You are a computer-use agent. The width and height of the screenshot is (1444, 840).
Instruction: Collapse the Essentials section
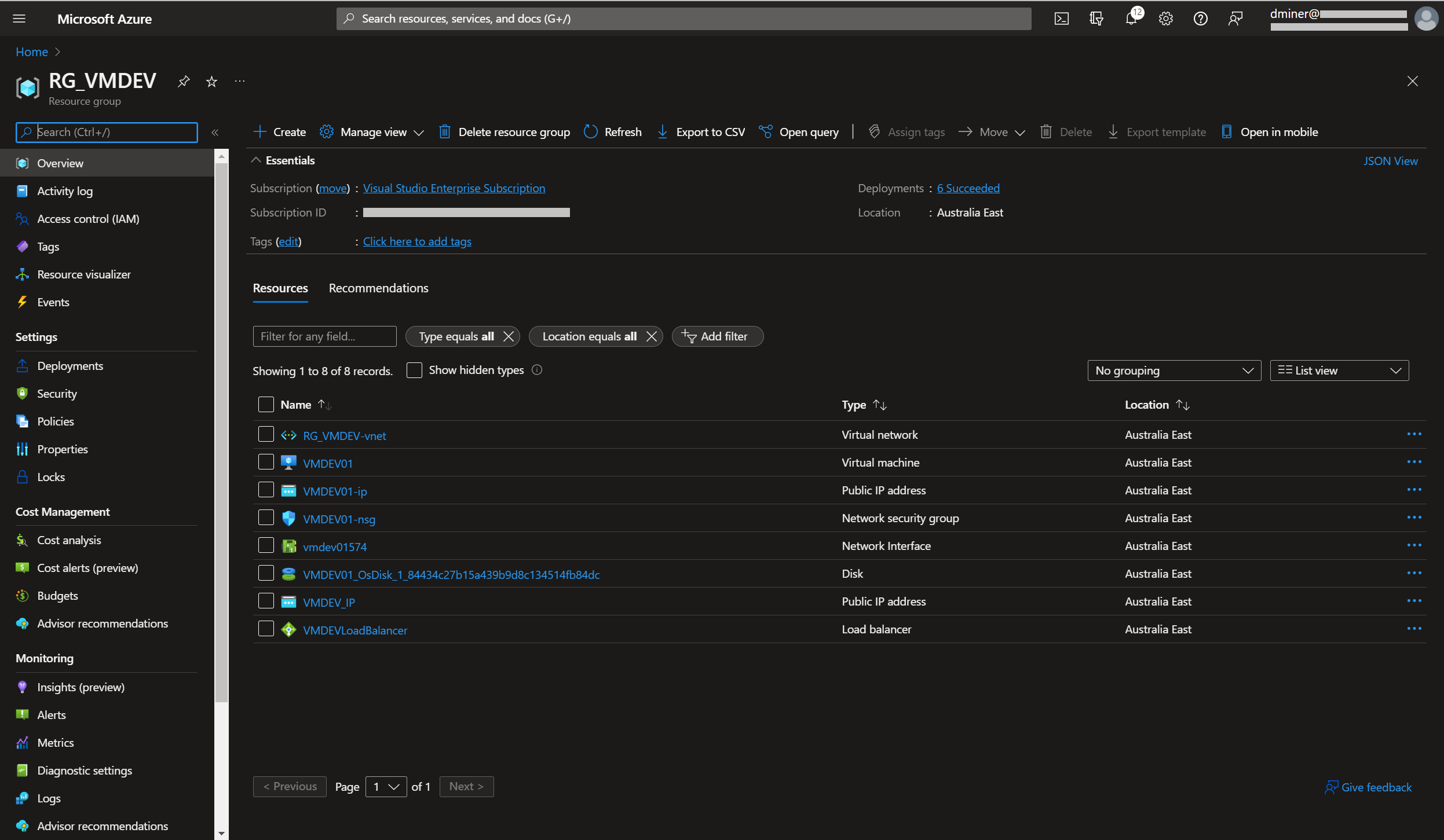point(283,160)
